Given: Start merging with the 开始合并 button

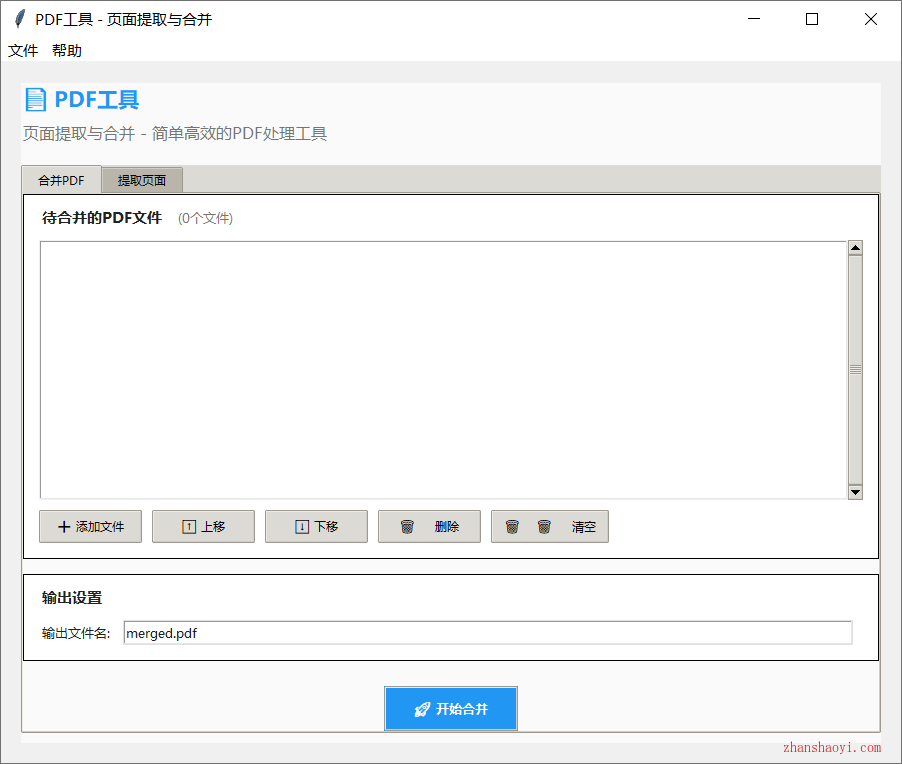Looking at the screenshot, I should 451,708.
